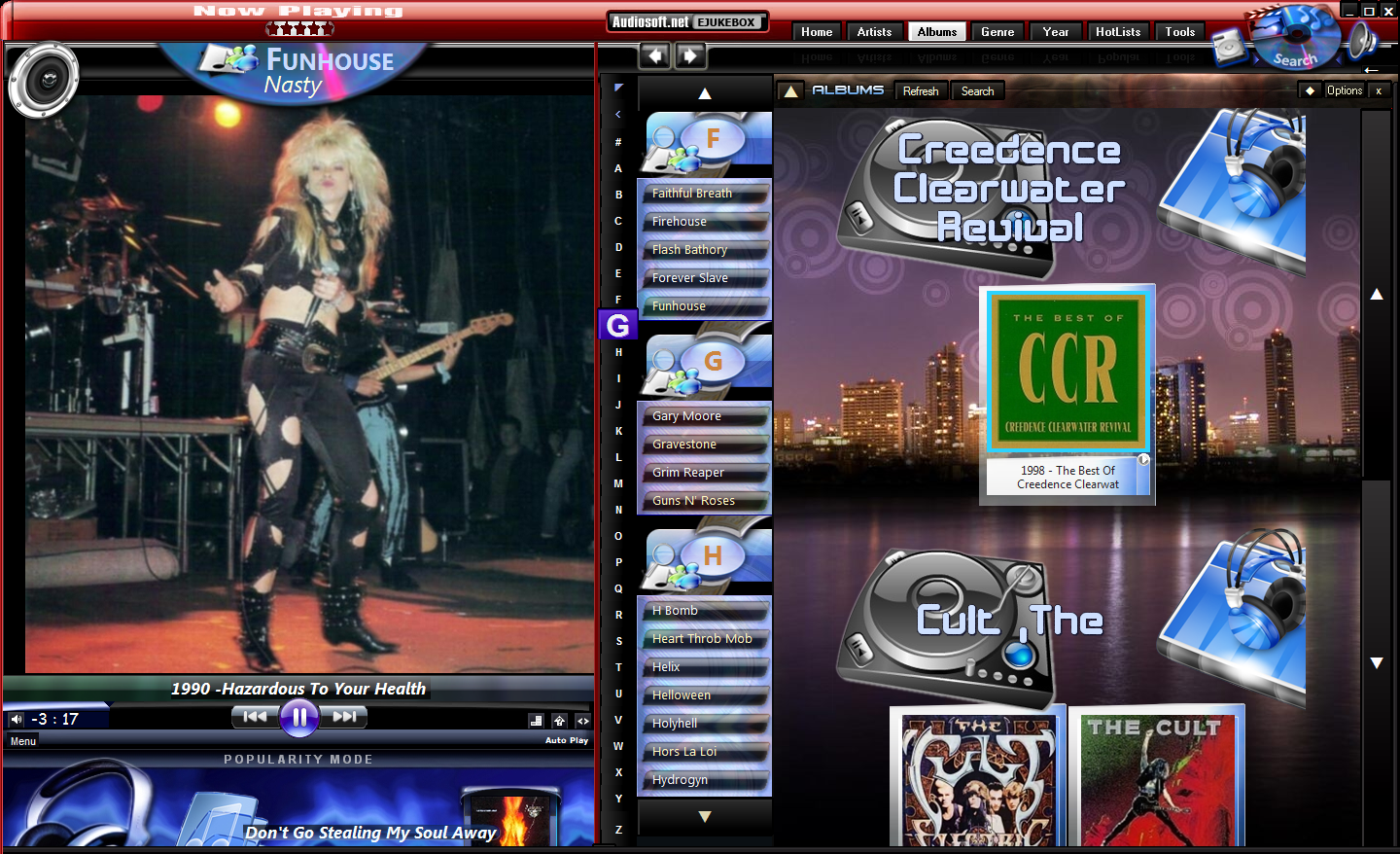The width and height of the screenshot is (1400, 854).
Task: Open Heart Throb Mob artist
Action: [704, 639]
